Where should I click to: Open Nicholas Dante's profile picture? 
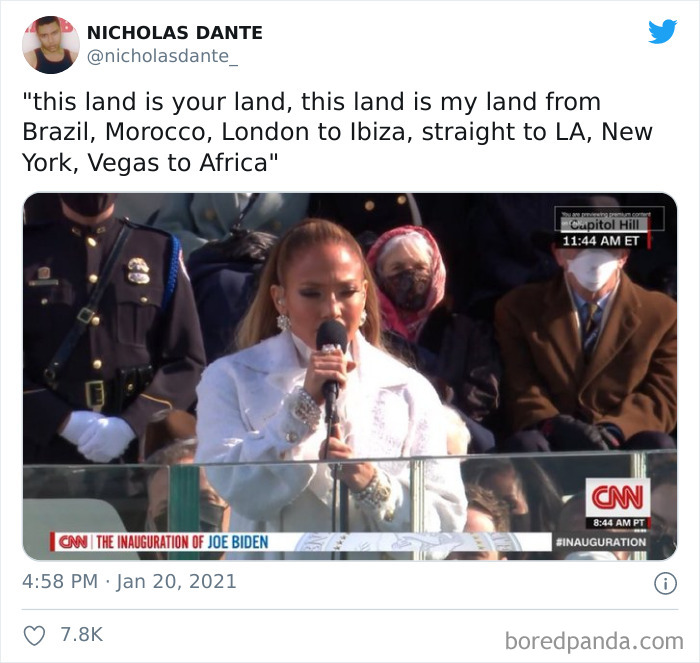click(x=51, y=45)
